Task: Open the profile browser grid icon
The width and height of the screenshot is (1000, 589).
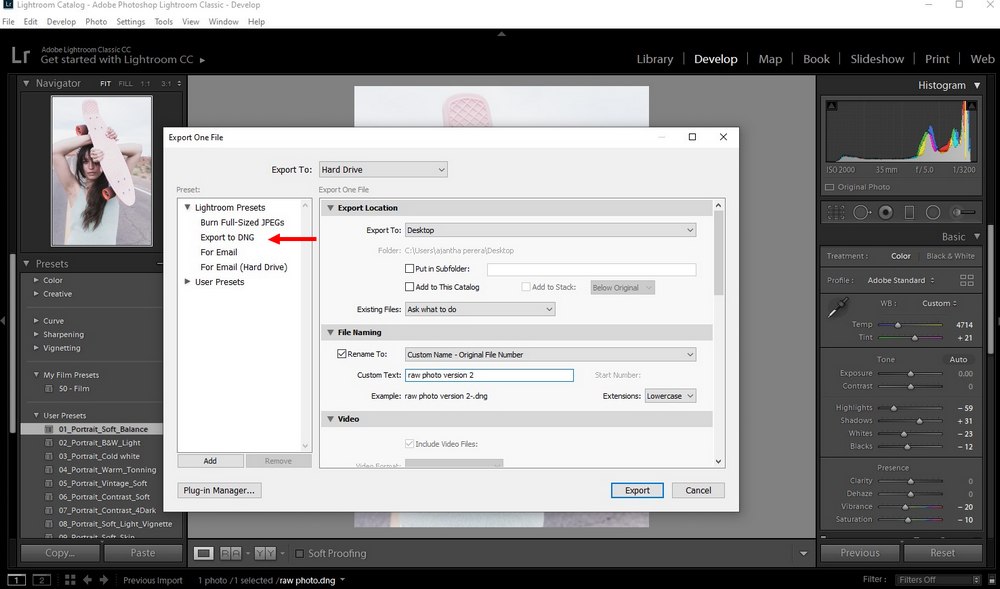Action: tap(966, 280)
